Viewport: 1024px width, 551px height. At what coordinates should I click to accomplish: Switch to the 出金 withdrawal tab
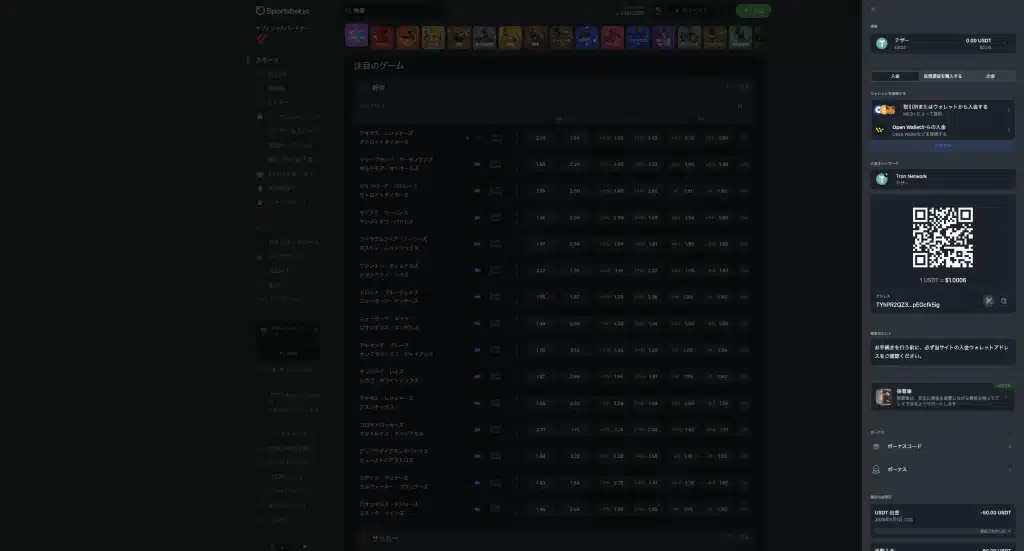990,76
